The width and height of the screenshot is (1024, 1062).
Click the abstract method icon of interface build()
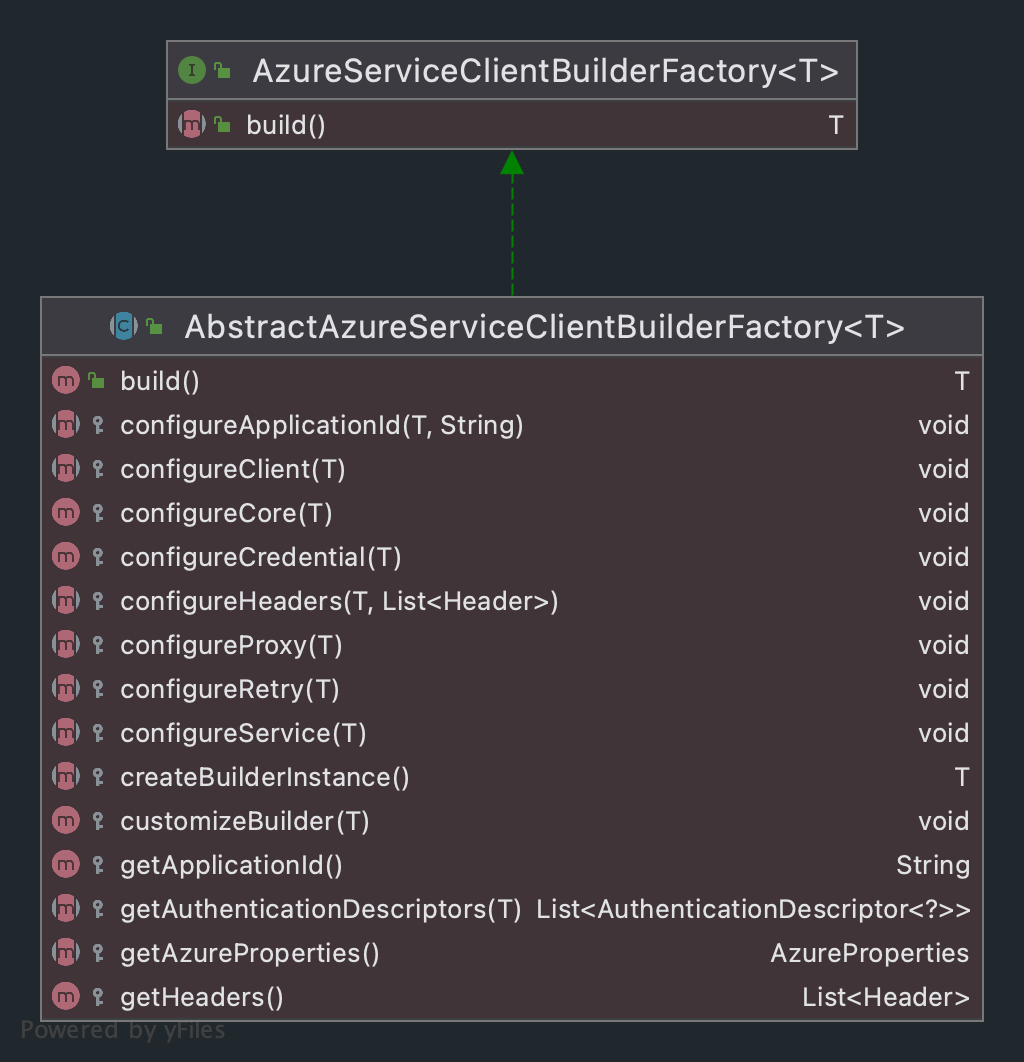click(192, 125)
